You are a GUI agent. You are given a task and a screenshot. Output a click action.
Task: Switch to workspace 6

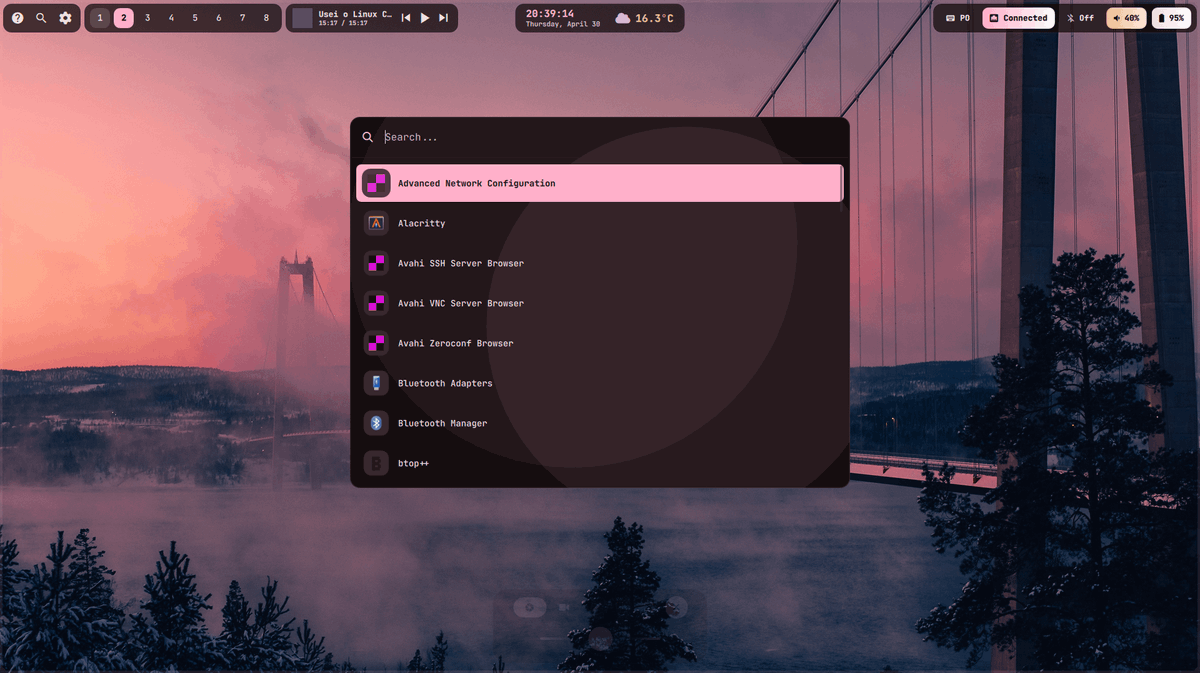219,18
